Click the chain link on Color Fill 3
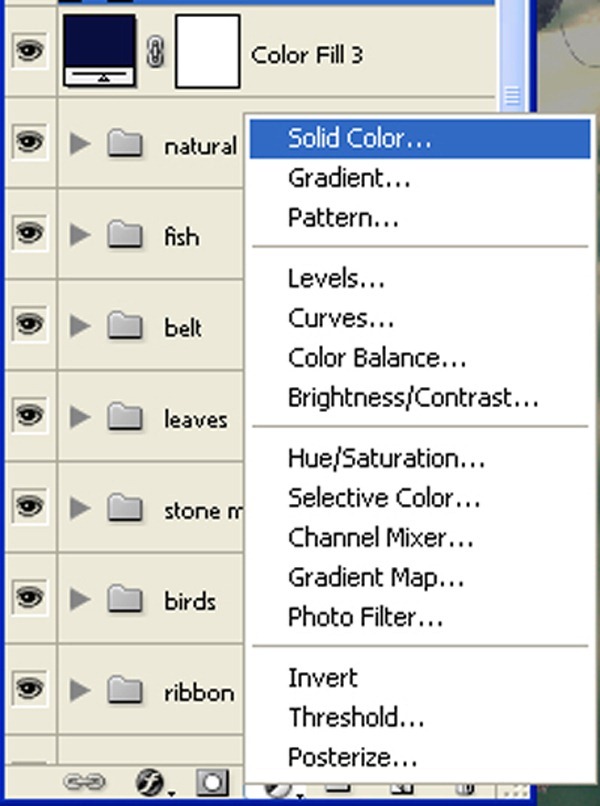This screenshot has height=806, width=600. pyautogui.click(x=155, y=53)
